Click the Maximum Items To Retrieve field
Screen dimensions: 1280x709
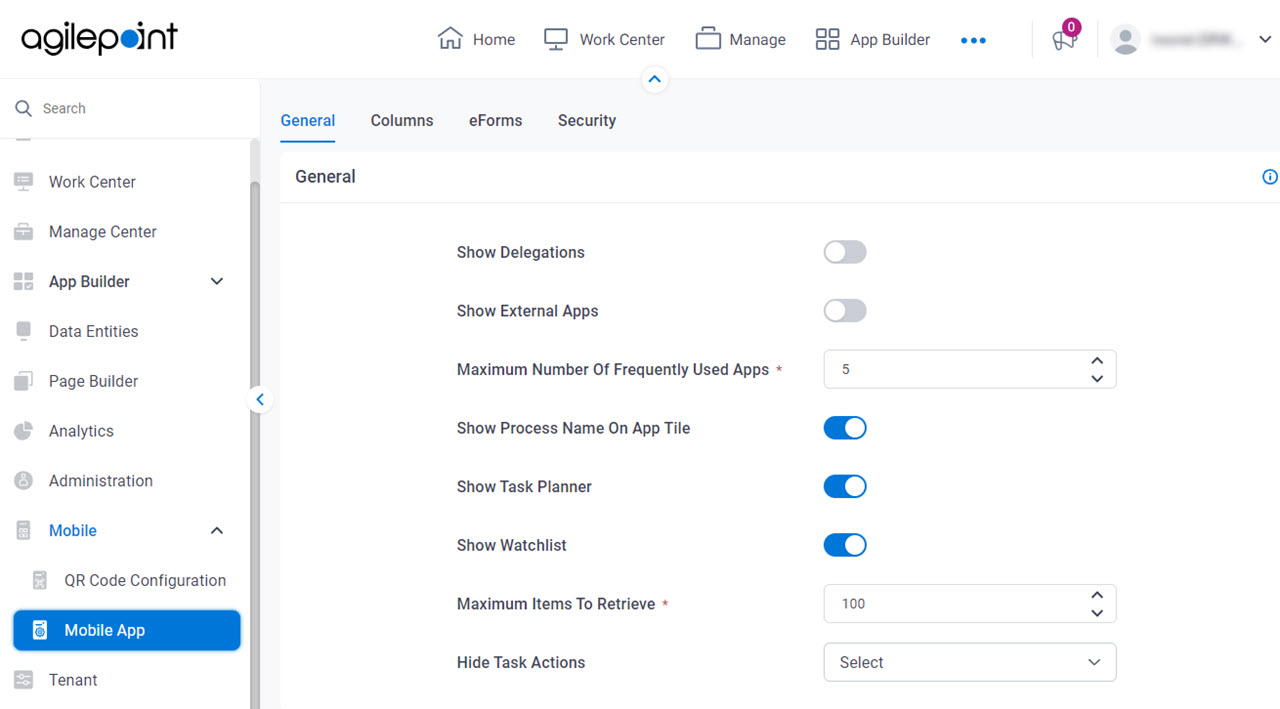pos(970,604)
